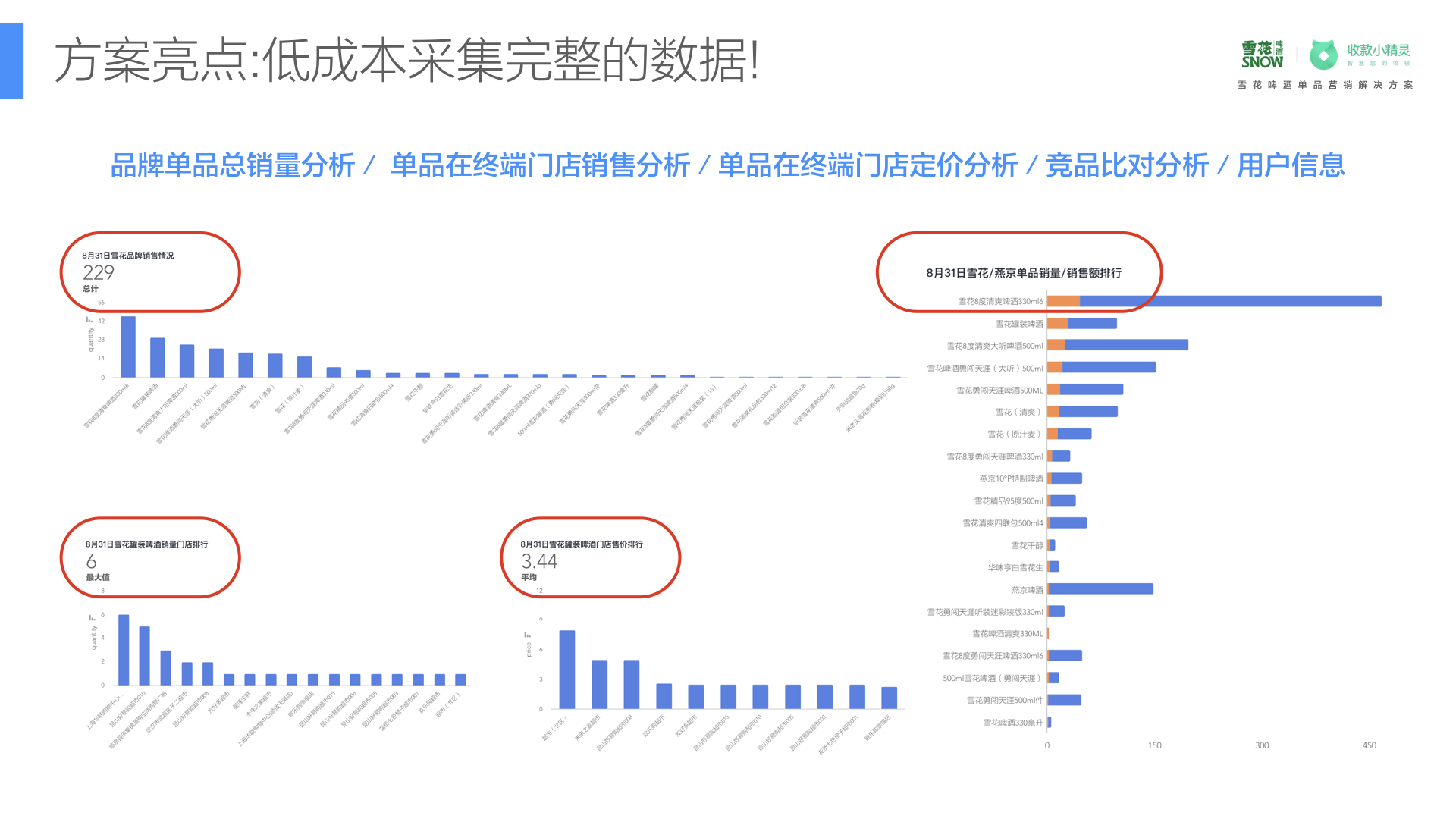Viewport: 1456px width, 819px height.
Task: Click the 雪花勇闯天涯听装迷彩装版330ml label
Action: coord(985,612)
